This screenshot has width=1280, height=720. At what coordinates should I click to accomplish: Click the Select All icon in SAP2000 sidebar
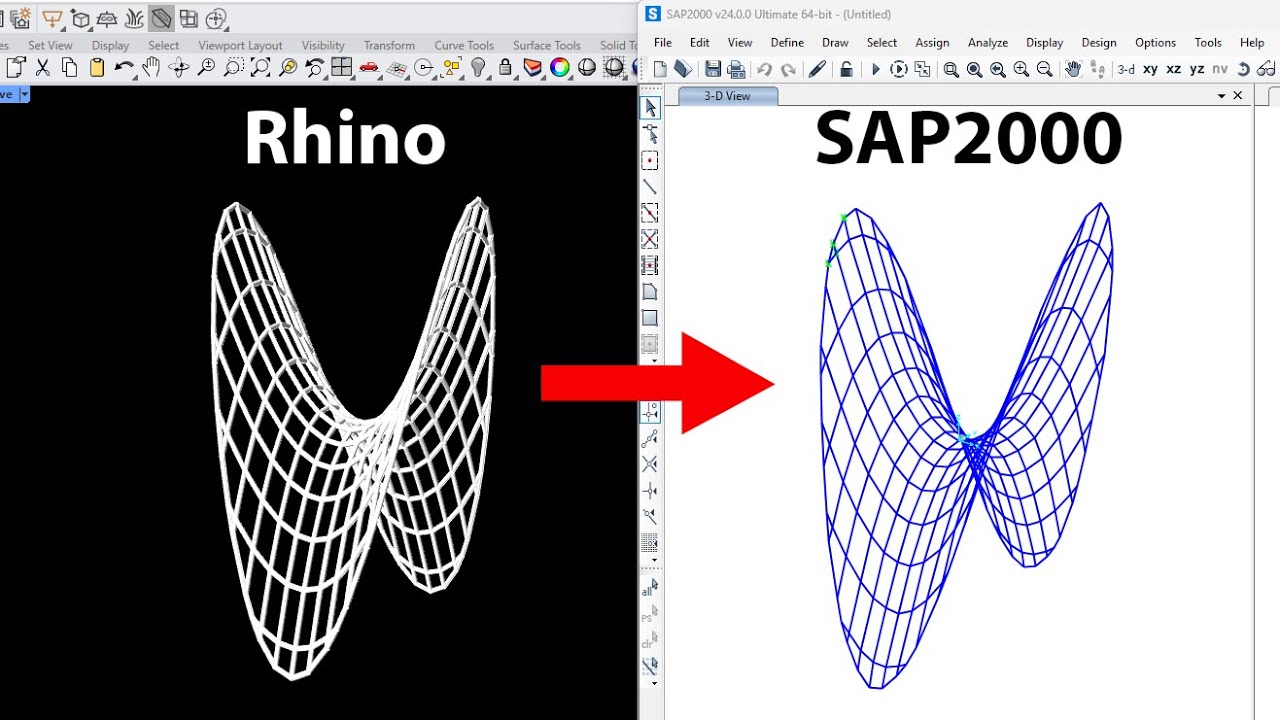[x=650, y=588]
